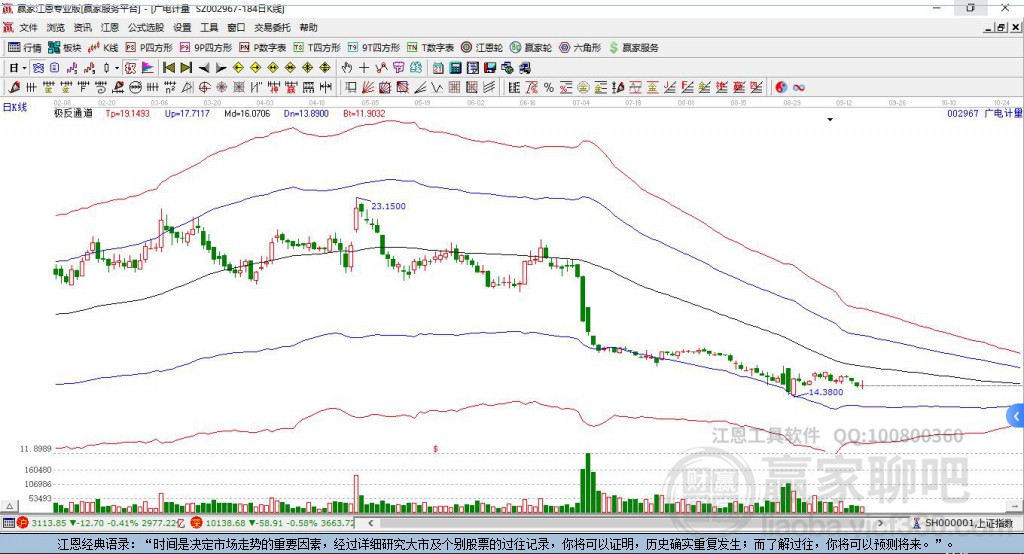Open the 江恩 menu
Viewport: 1024px width, 554px height.
tap(110, 27)
